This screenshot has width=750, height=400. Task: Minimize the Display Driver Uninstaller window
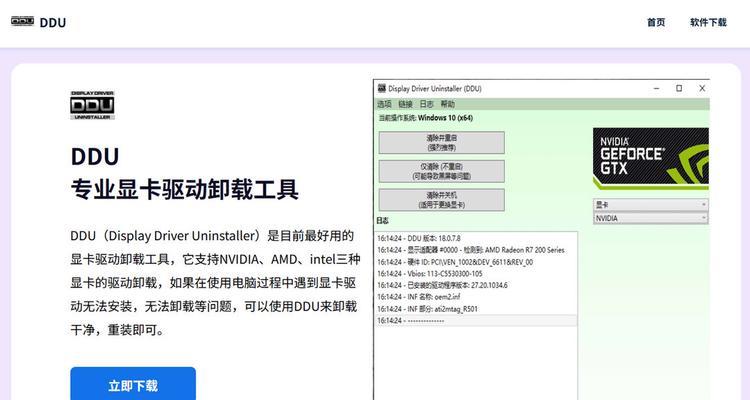[657, 89]
